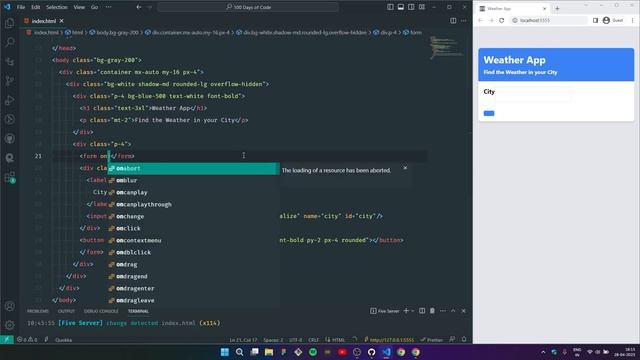Create a new terminal with plus icon
This screenshot has width=640, height=360.
406,311
